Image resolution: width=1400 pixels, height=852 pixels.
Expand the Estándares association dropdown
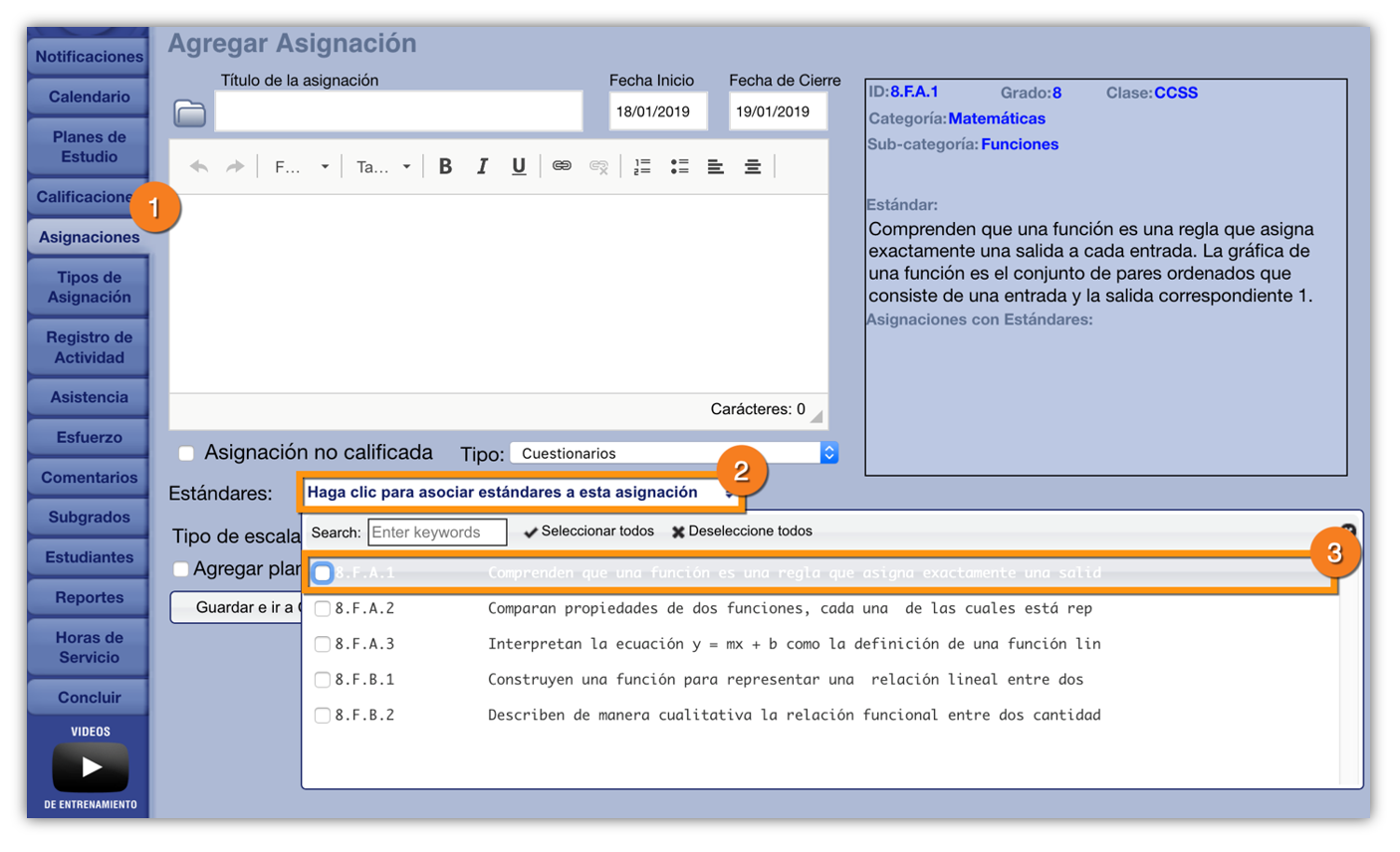[x=518, y=493]
